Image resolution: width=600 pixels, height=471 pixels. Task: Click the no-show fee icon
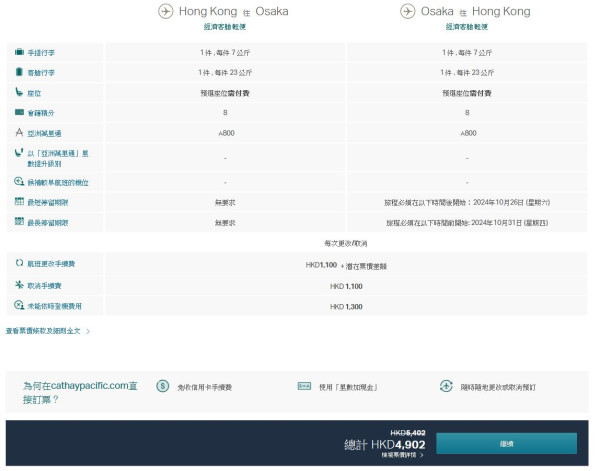click(x=19, y=305)
